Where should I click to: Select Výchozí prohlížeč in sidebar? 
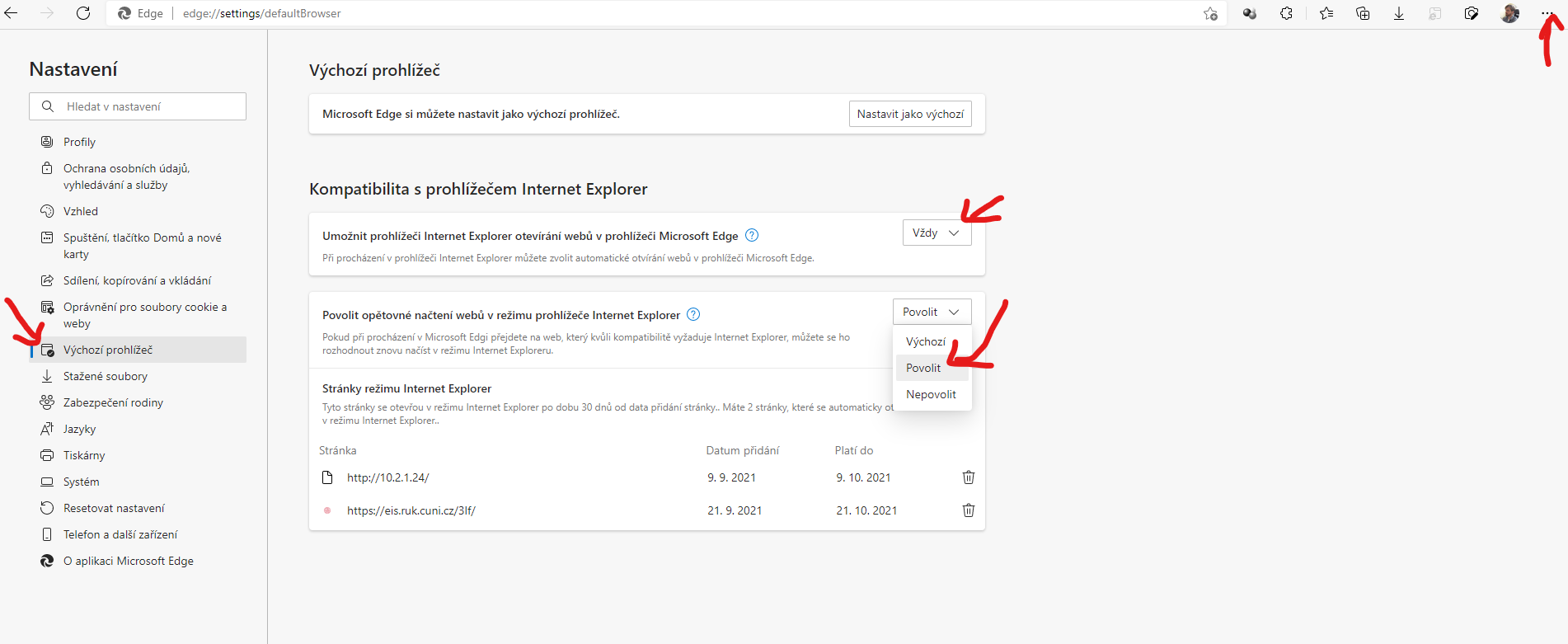coord(138,350)
